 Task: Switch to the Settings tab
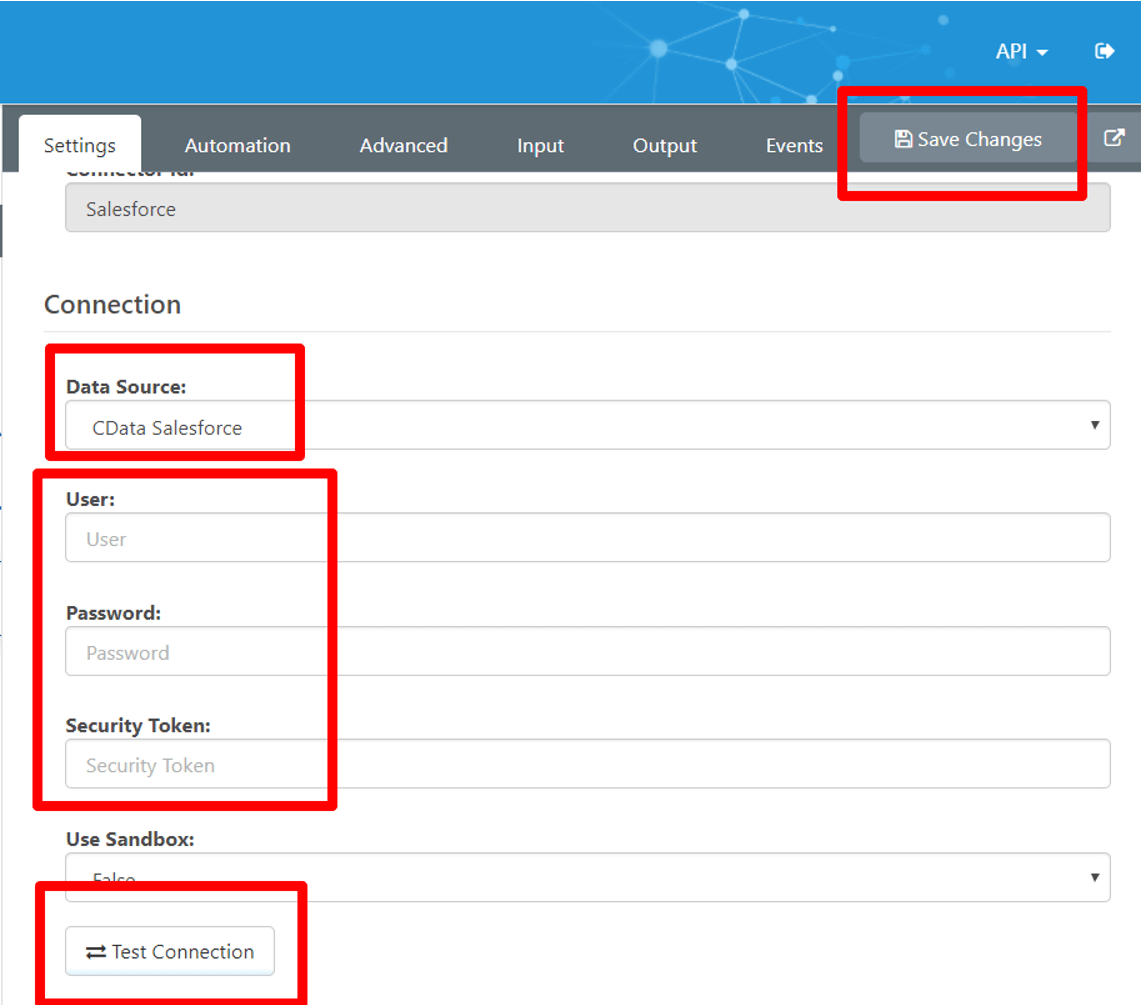pyautogui.click(x=79, y=146)
